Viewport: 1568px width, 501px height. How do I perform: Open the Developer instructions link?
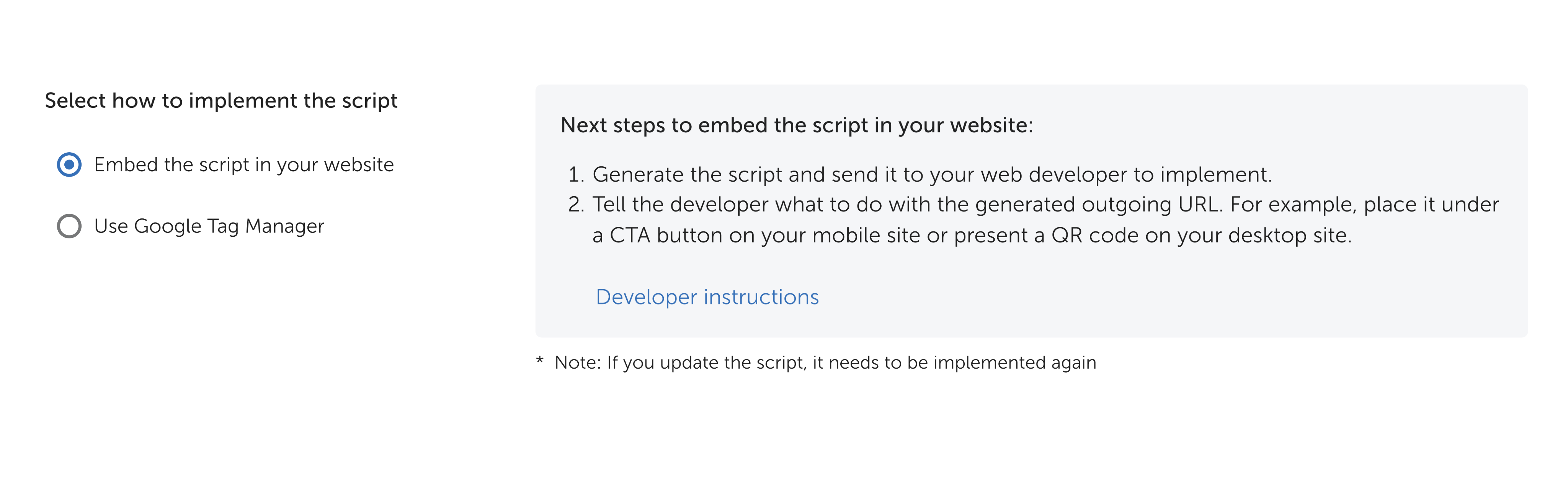[707, 297]
